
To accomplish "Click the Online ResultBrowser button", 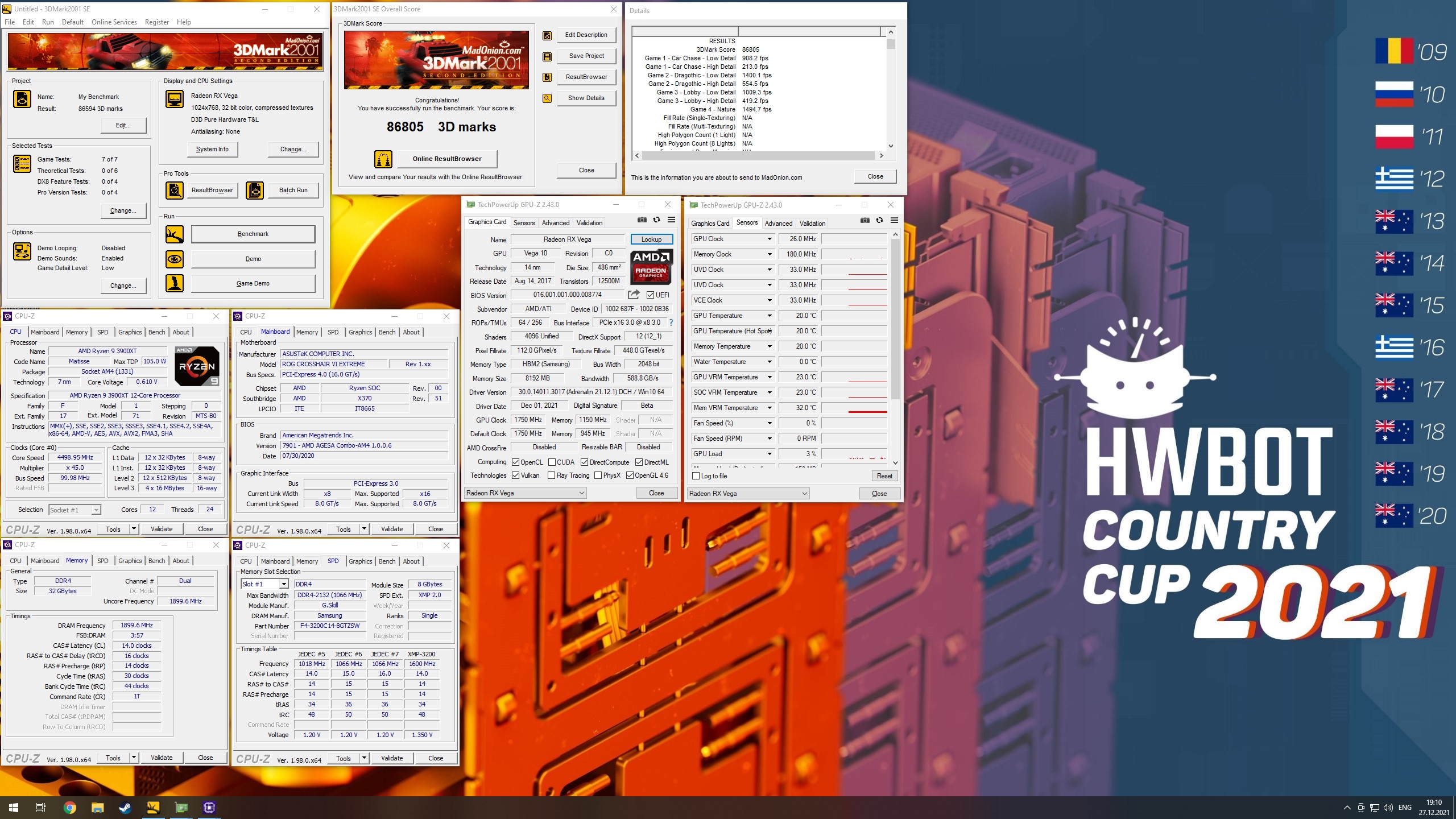I will tap(447, 159).
